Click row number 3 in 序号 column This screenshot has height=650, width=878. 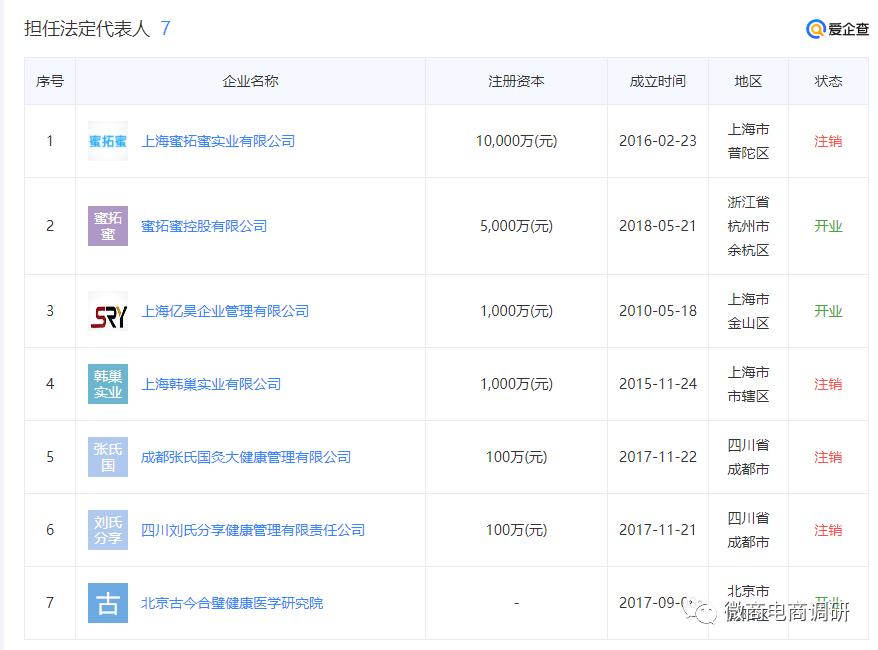[50, 311]
